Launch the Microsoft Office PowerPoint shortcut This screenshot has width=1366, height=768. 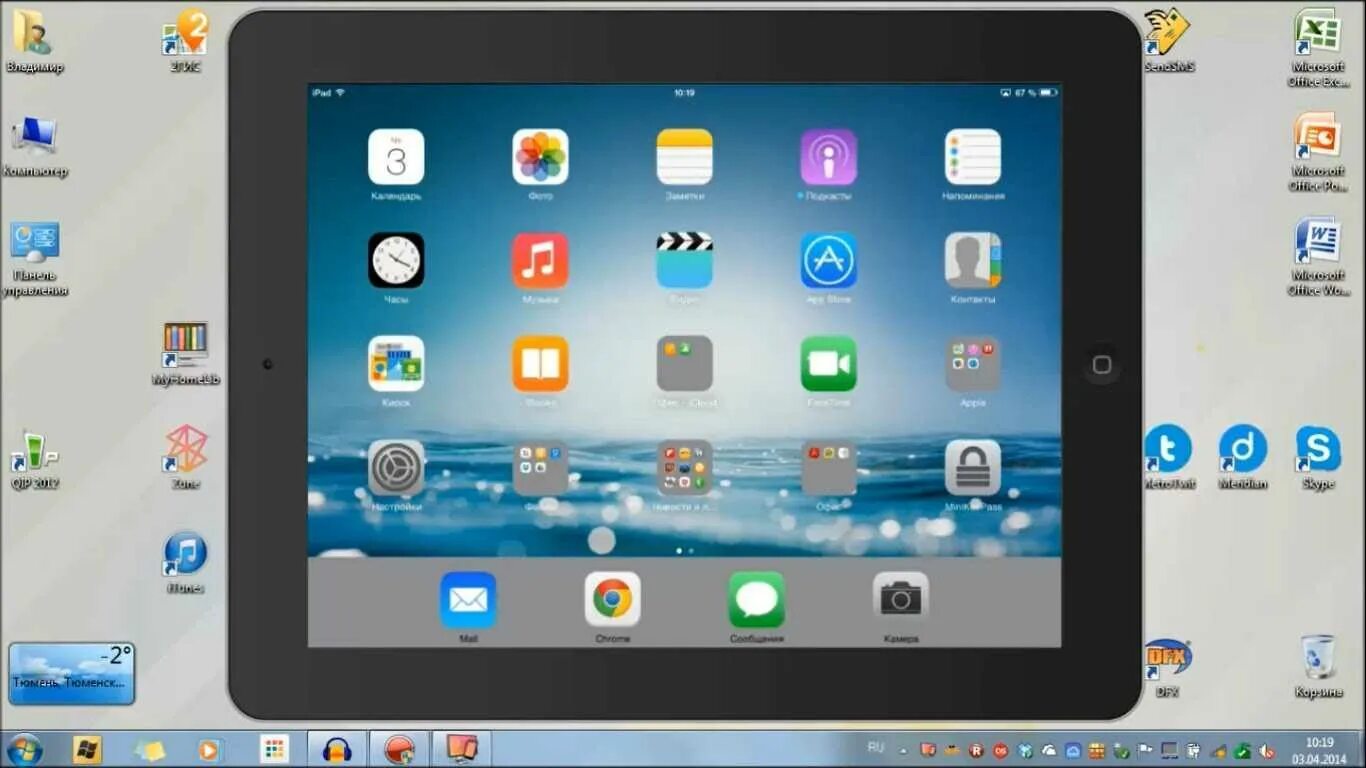pos(1318,151)
